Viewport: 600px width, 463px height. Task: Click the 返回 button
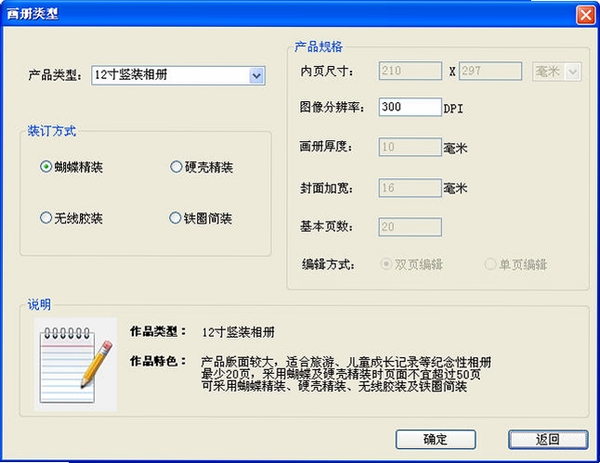[548, 439]
